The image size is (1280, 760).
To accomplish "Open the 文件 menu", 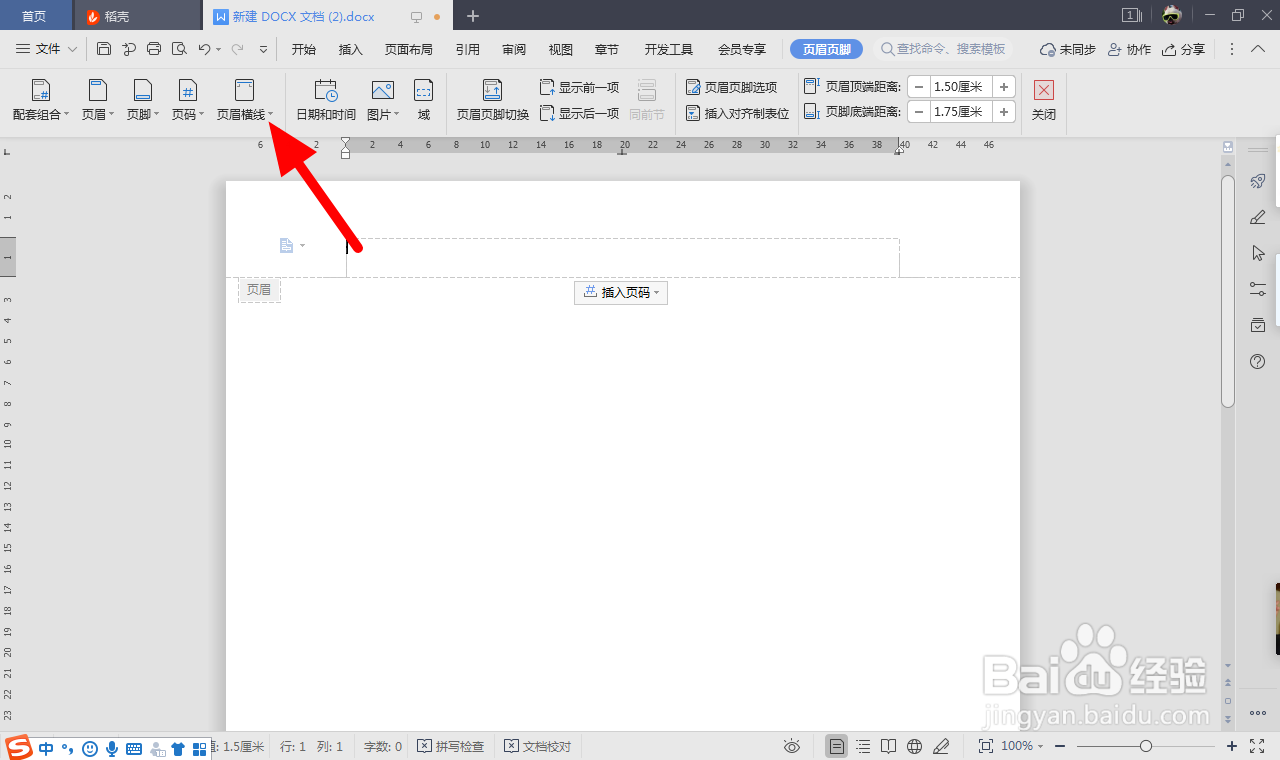I will (47, 49).
